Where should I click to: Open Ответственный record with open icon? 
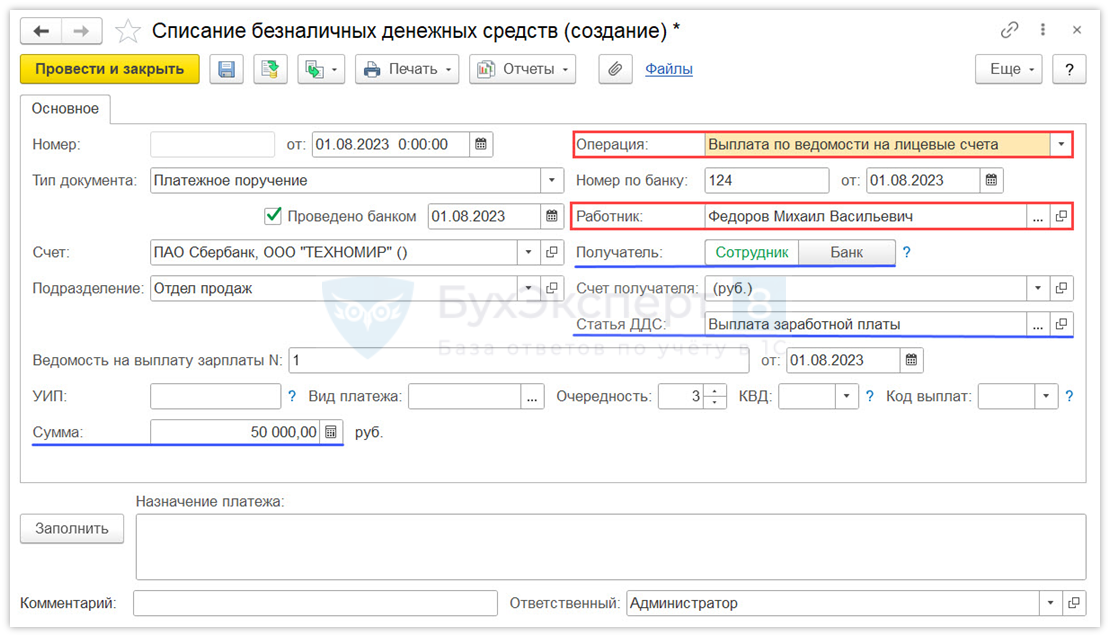[1074, 603]
